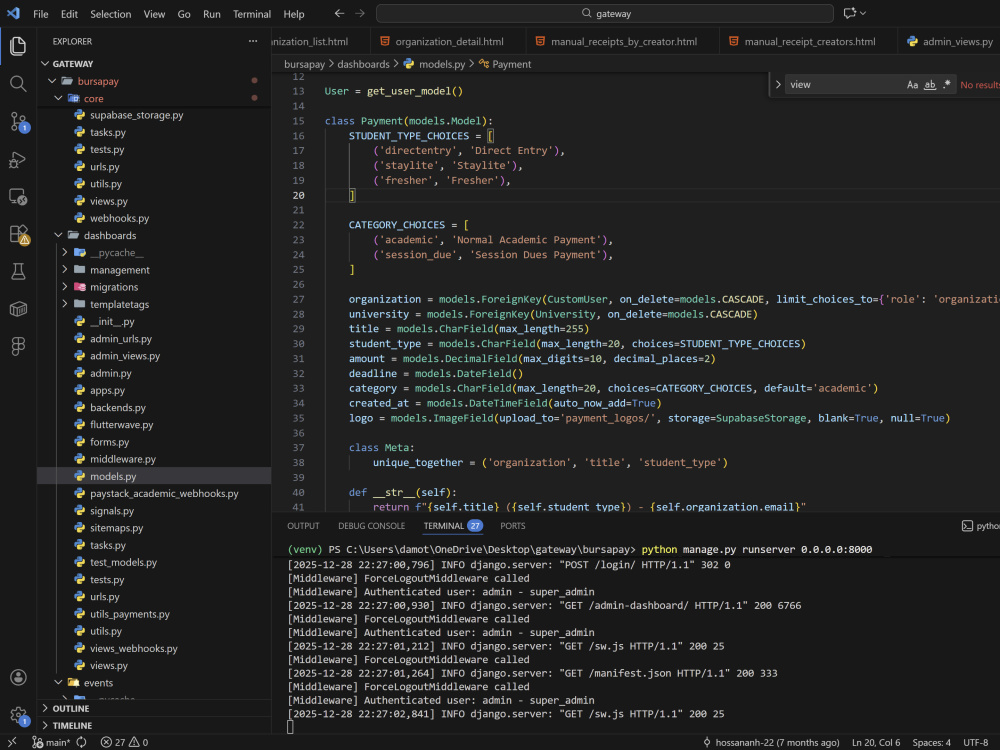
Task: Toggle Use Regular Expression in find widget
Action: [x=947, y=85]
